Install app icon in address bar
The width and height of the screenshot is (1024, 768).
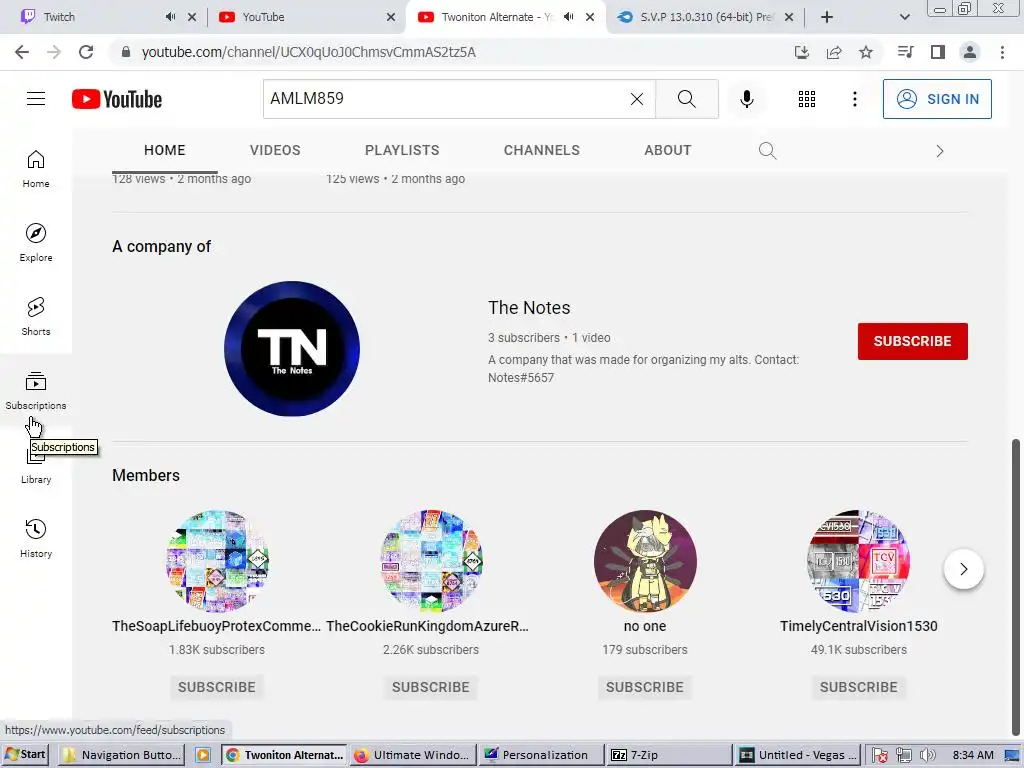tap(801, 52)
